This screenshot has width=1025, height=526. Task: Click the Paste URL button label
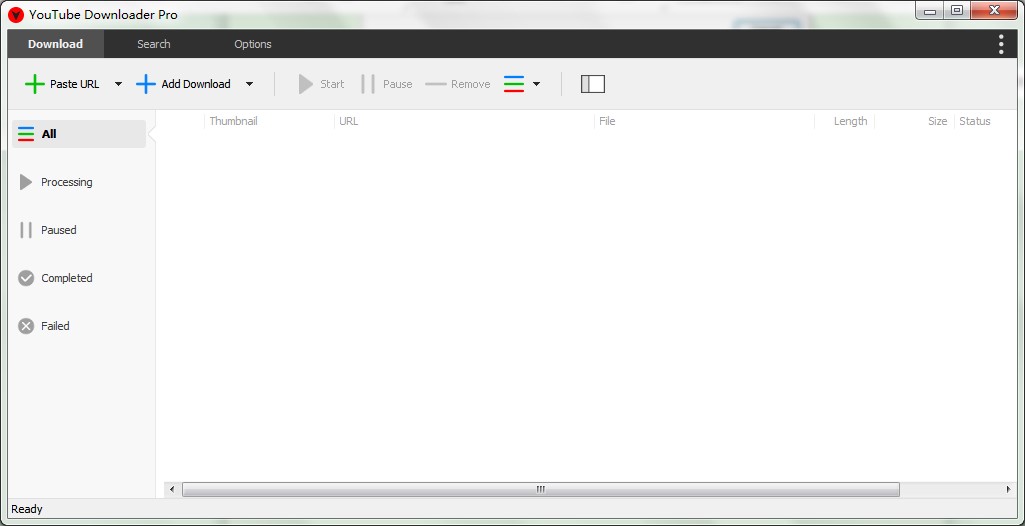[75, 84]
